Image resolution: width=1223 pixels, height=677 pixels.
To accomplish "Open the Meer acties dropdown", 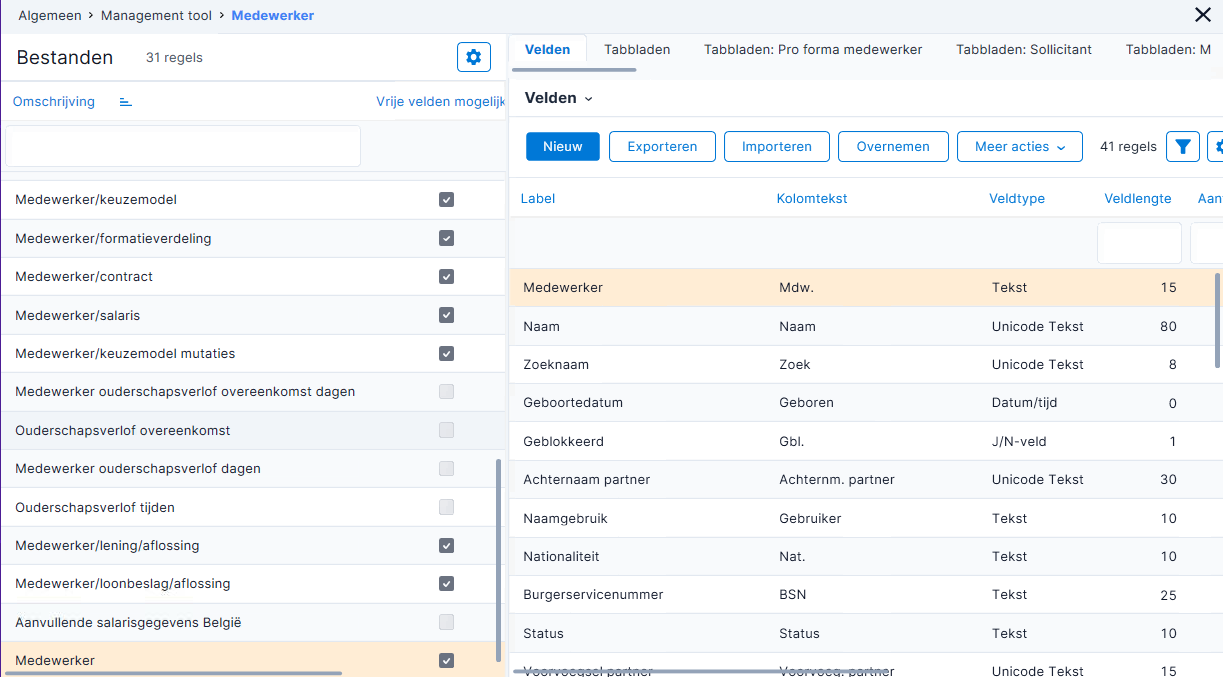I will (1019, 146).
